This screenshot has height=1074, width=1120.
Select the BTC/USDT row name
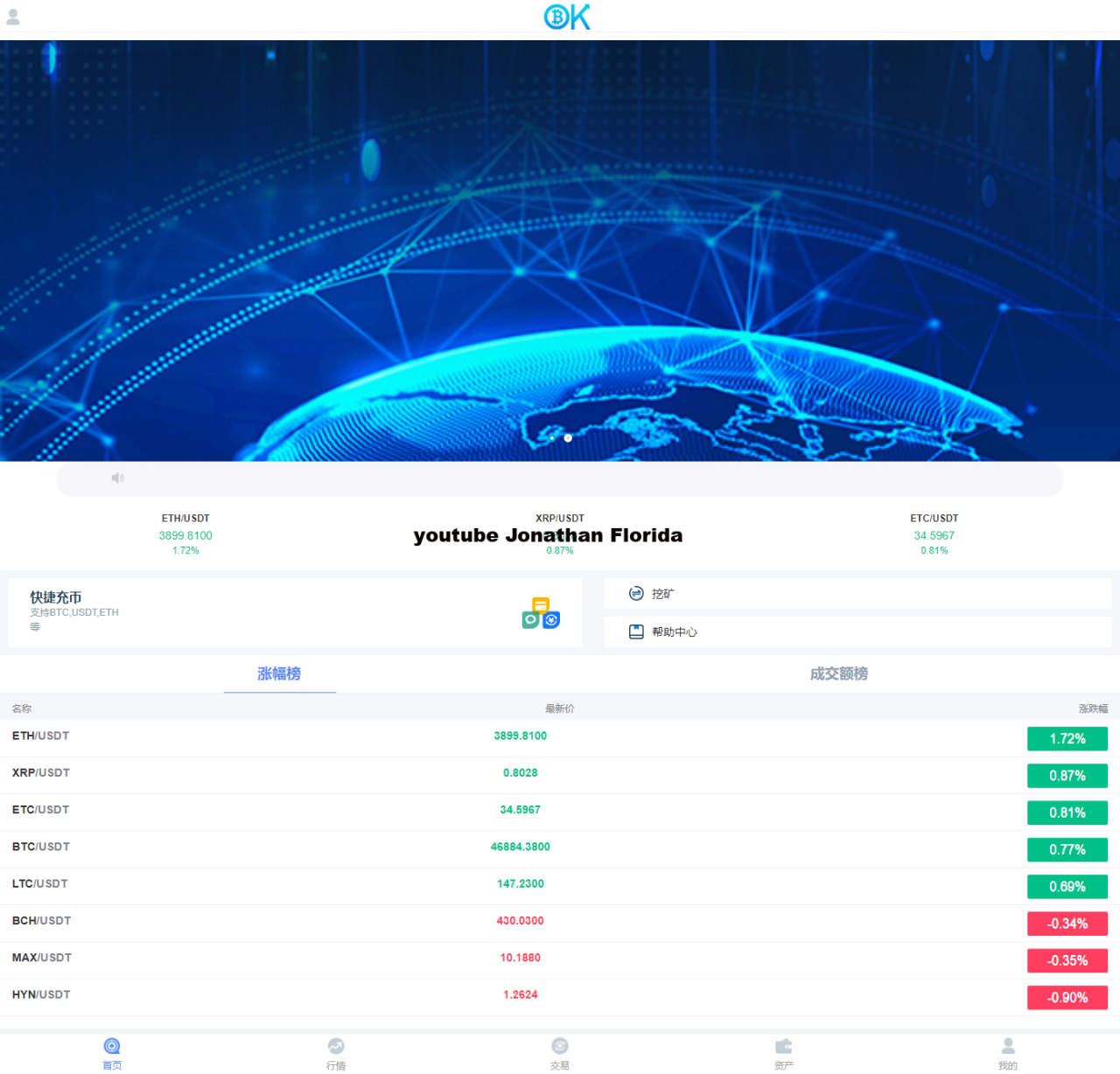tap(41, 847)
